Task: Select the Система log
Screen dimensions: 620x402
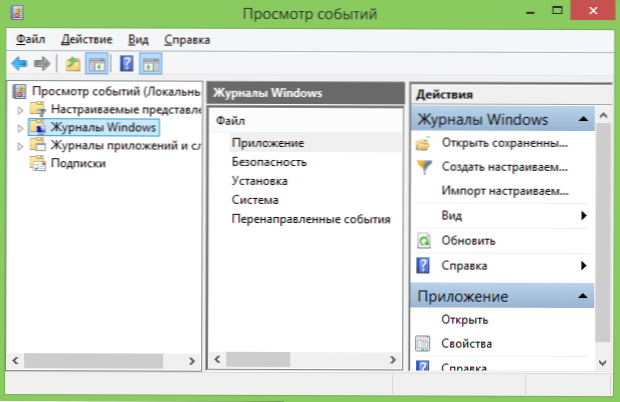Action: (255, 200)
